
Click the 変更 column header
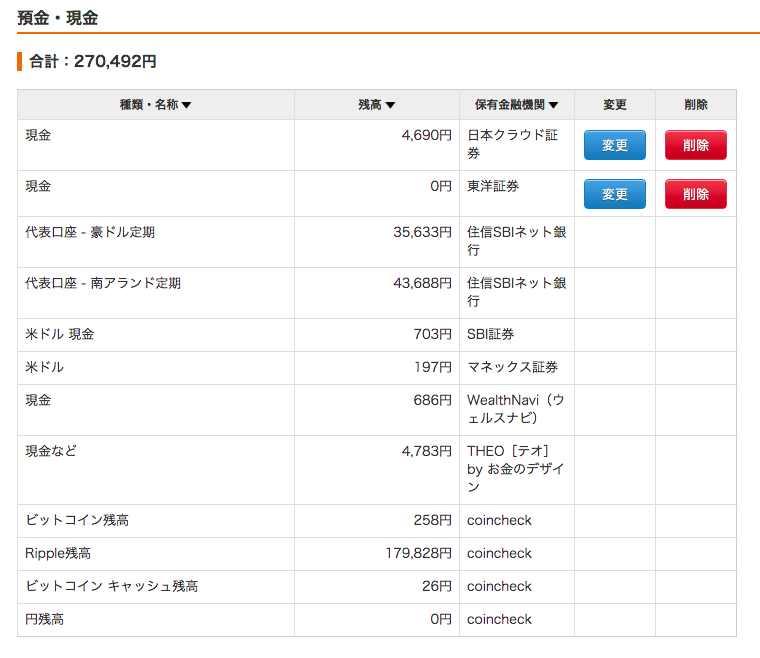[x=615, y=105]
